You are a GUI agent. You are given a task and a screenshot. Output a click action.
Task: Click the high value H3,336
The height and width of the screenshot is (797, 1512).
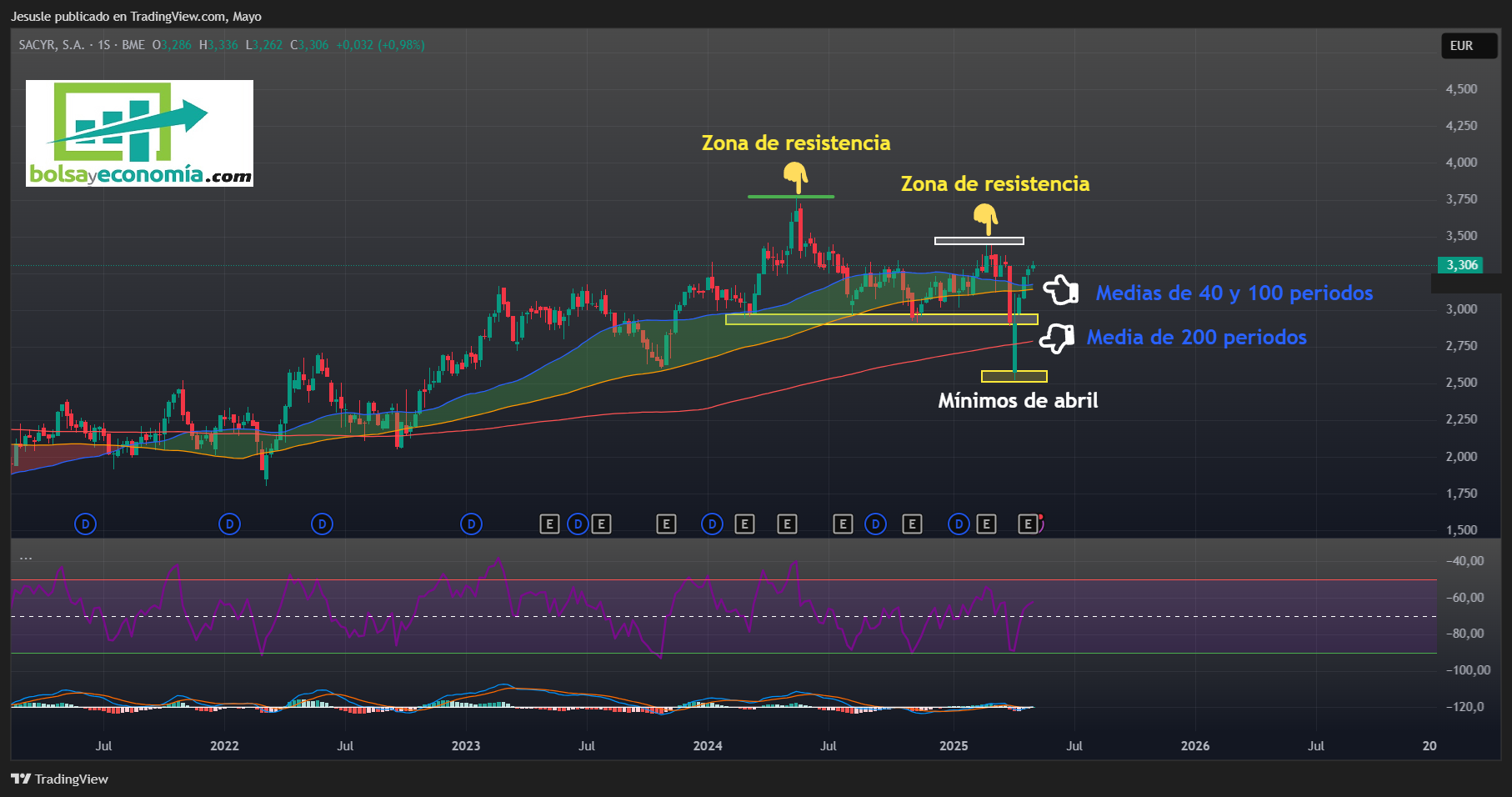point(218,45)
